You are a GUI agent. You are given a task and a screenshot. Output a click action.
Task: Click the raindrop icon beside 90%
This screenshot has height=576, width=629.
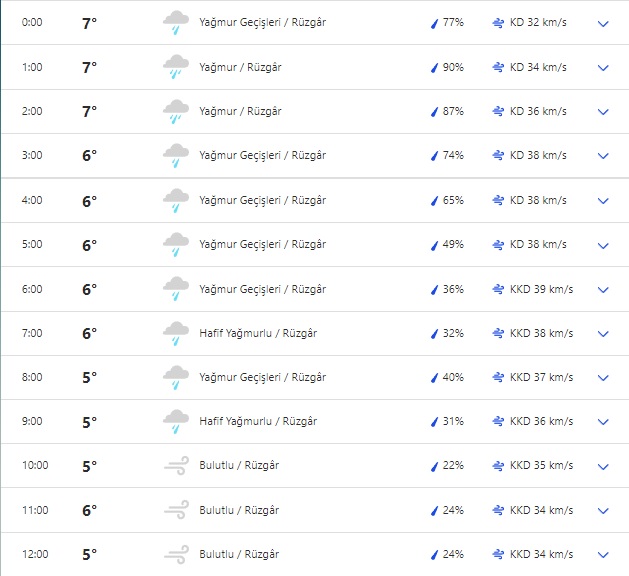click(x=434, y=68)
